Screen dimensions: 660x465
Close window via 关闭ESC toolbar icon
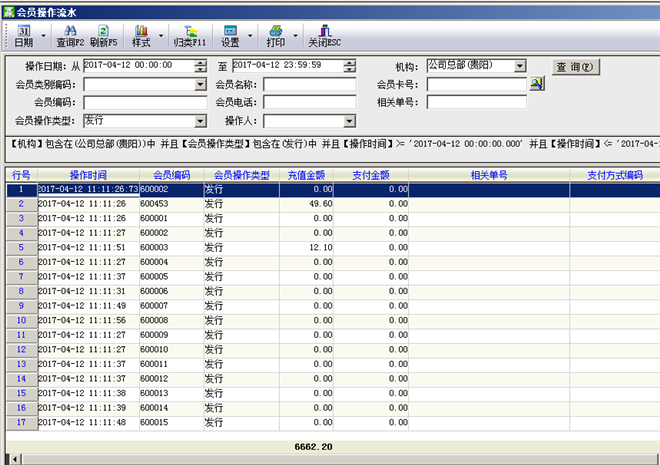click(x=324, y=37)
